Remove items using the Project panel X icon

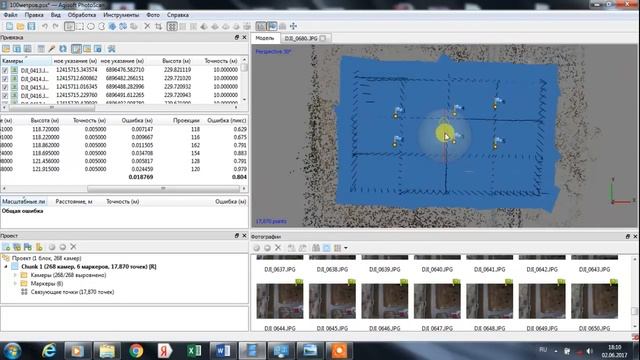click(x=73, y=247)
